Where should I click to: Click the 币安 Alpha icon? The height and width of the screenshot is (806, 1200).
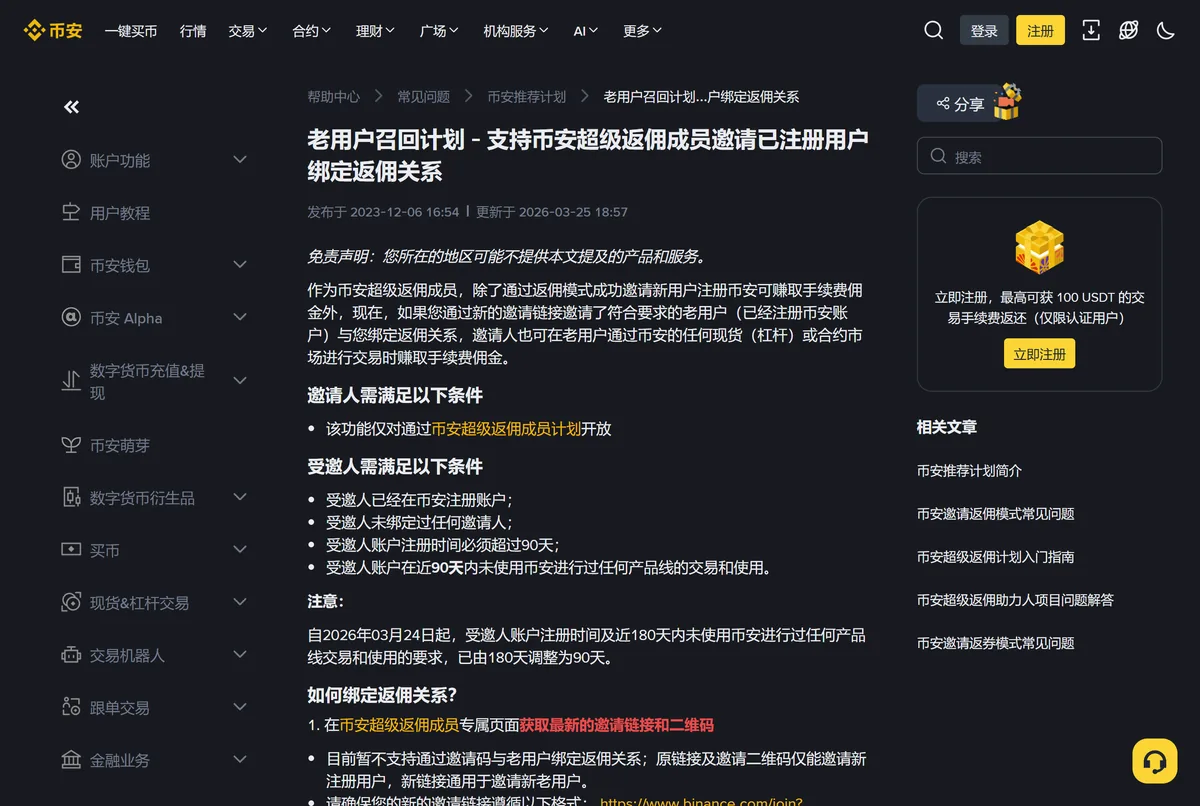(x=71, y=317)
